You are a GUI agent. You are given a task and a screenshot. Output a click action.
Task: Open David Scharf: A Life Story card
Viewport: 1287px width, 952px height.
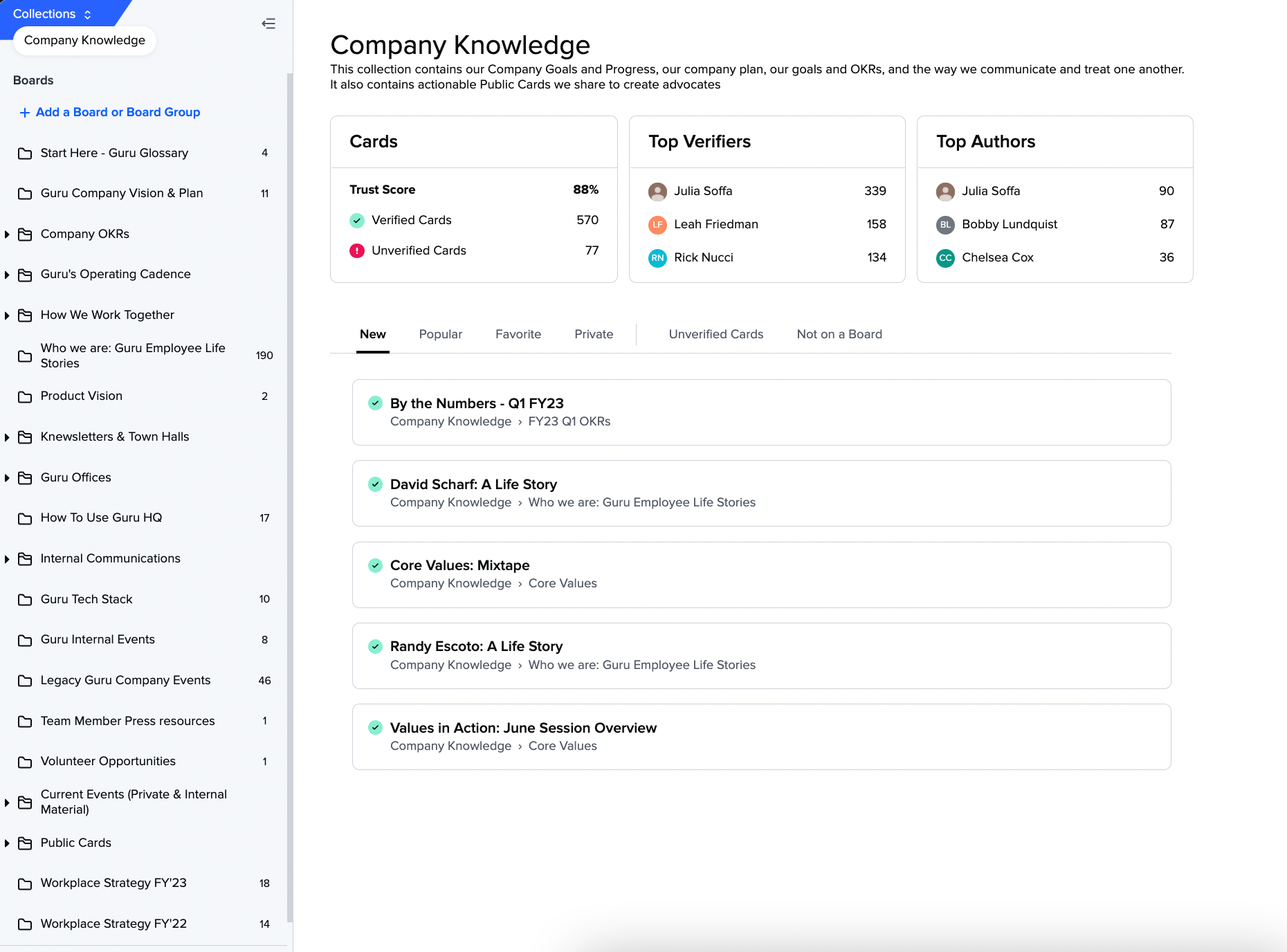[x=761, y=493]
